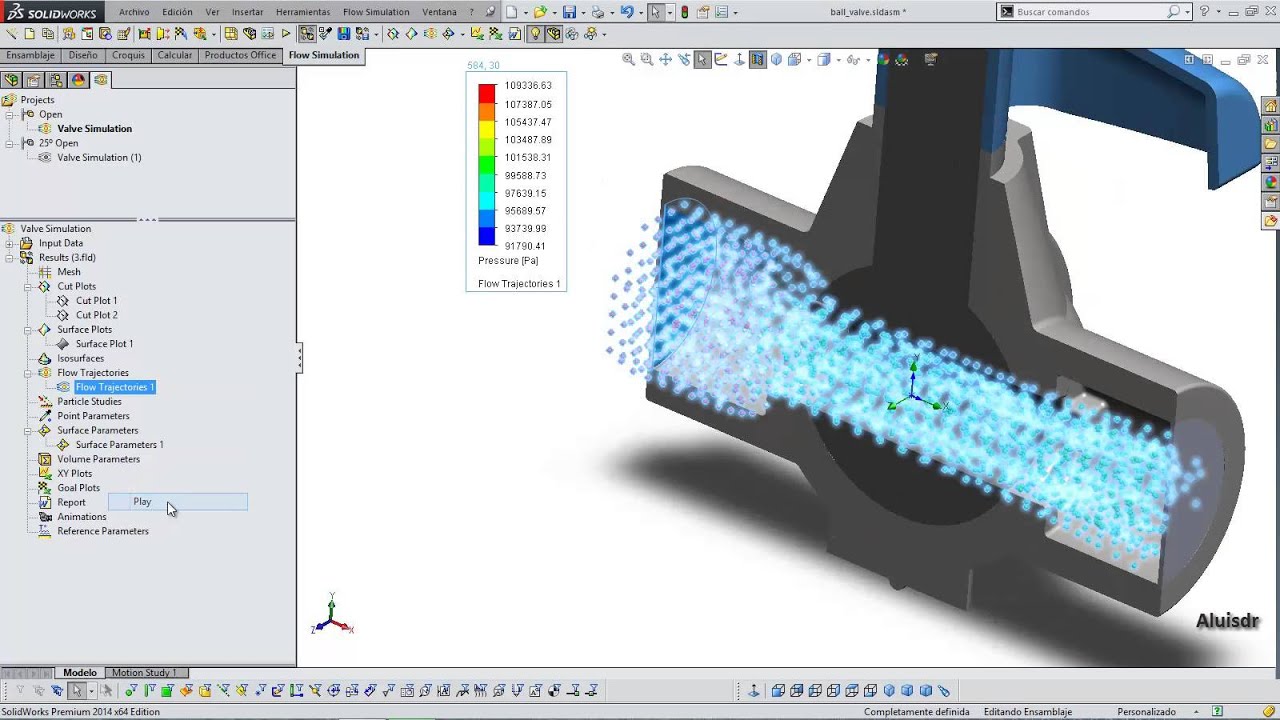Toggle the display lightbulb icon in Flow toolbar

click(x=535, y=34)
